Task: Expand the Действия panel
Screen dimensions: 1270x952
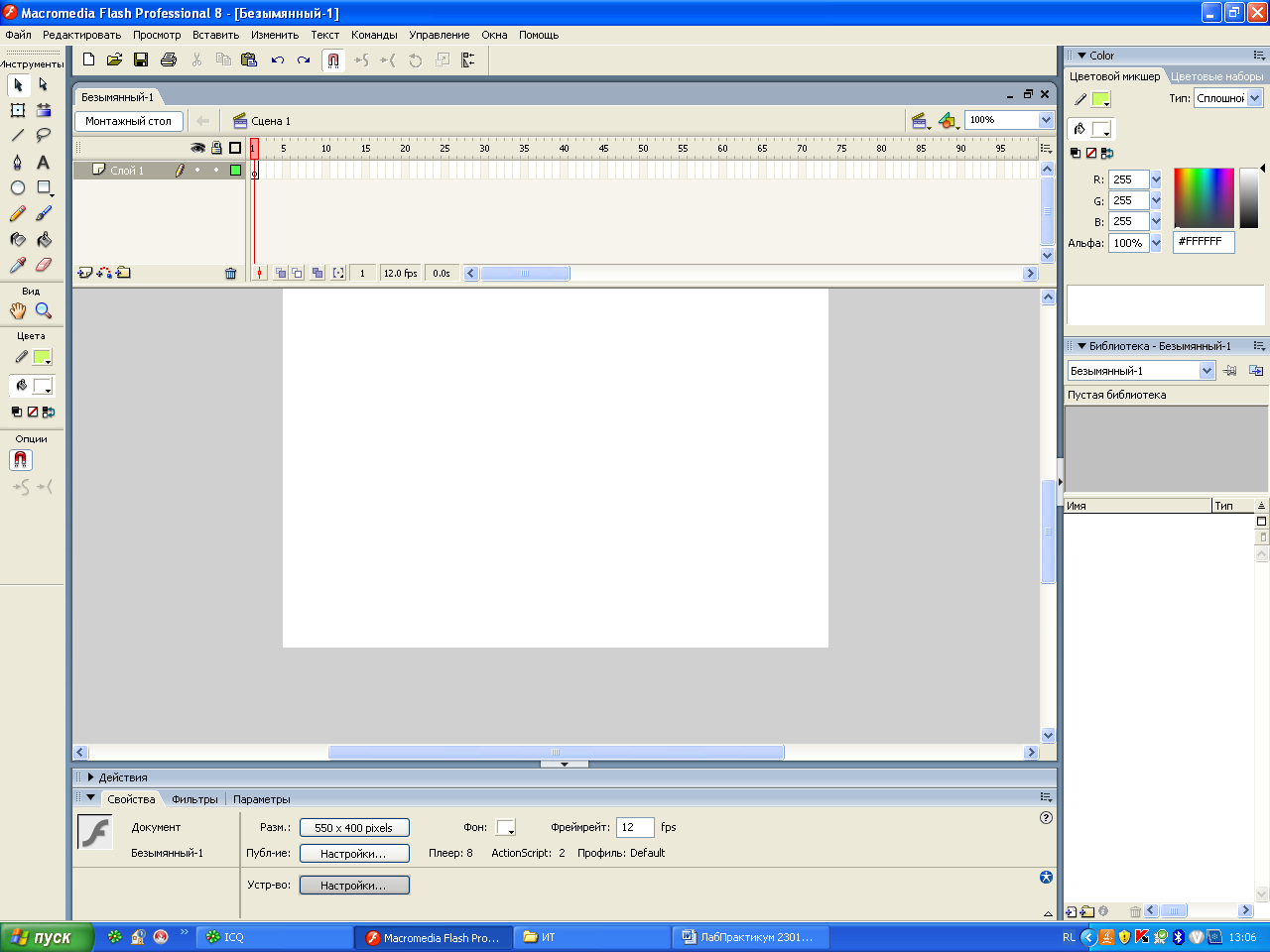Action: 91,777
